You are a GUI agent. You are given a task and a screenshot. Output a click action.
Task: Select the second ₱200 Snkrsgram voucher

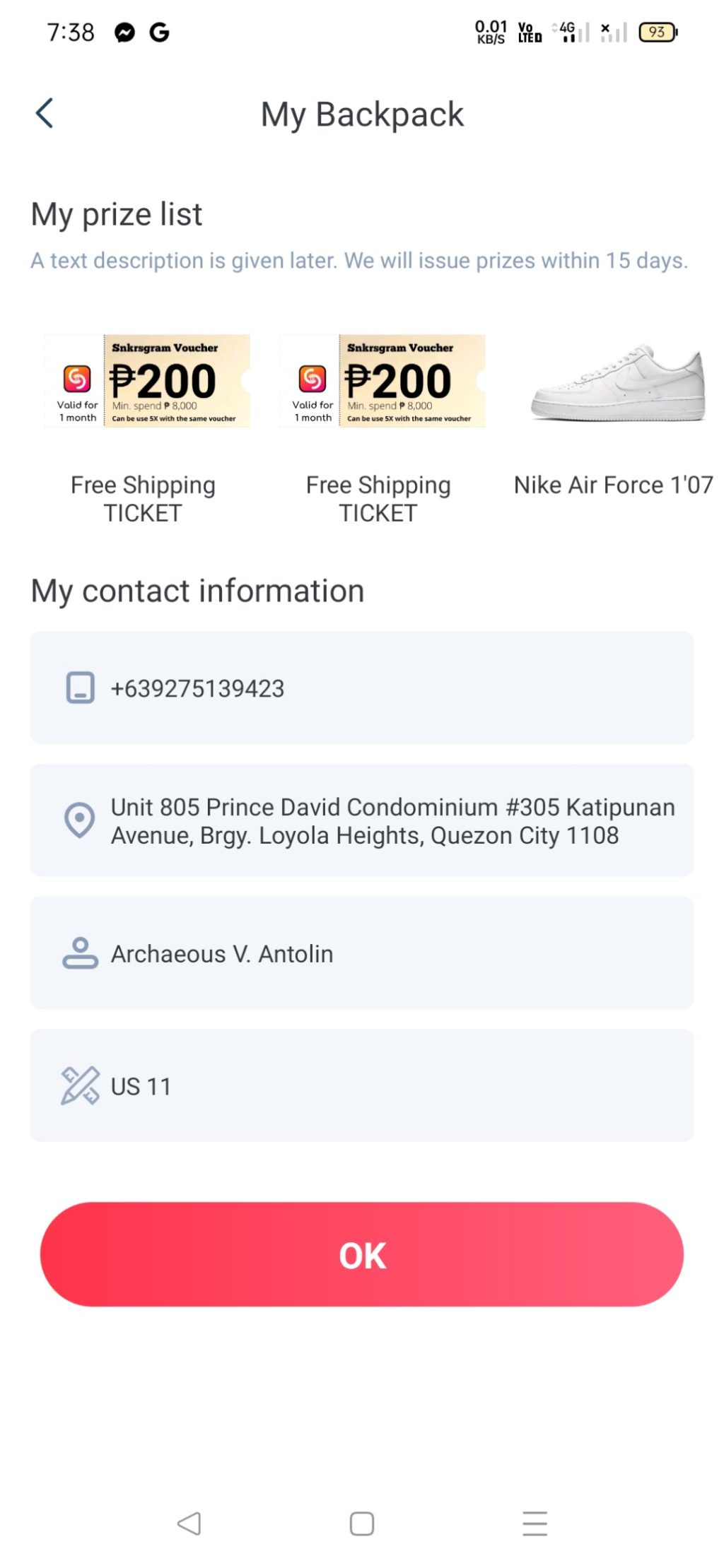383,381
